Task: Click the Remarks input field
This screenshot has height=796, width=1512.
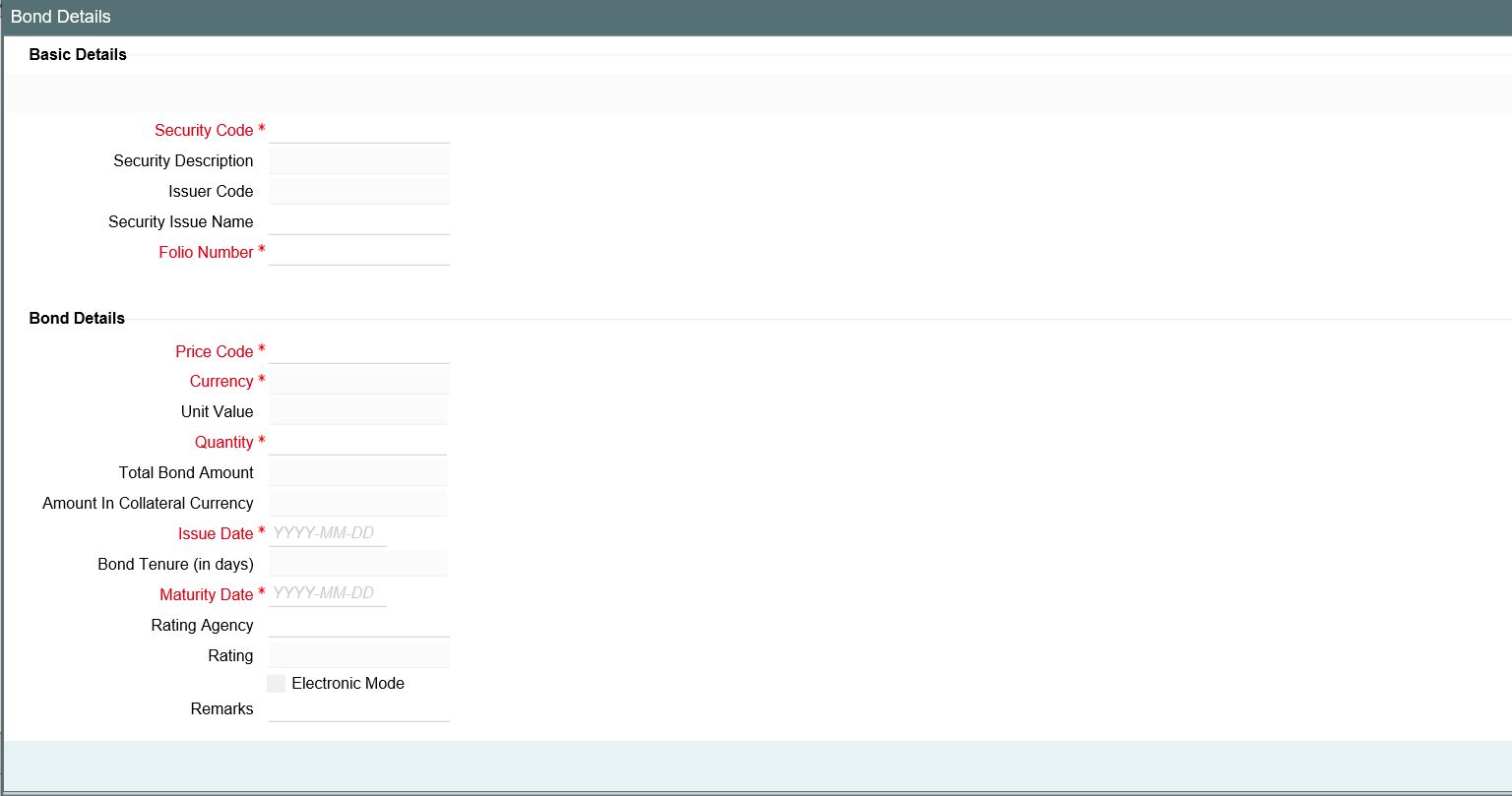Action: [x=359, y=708]
